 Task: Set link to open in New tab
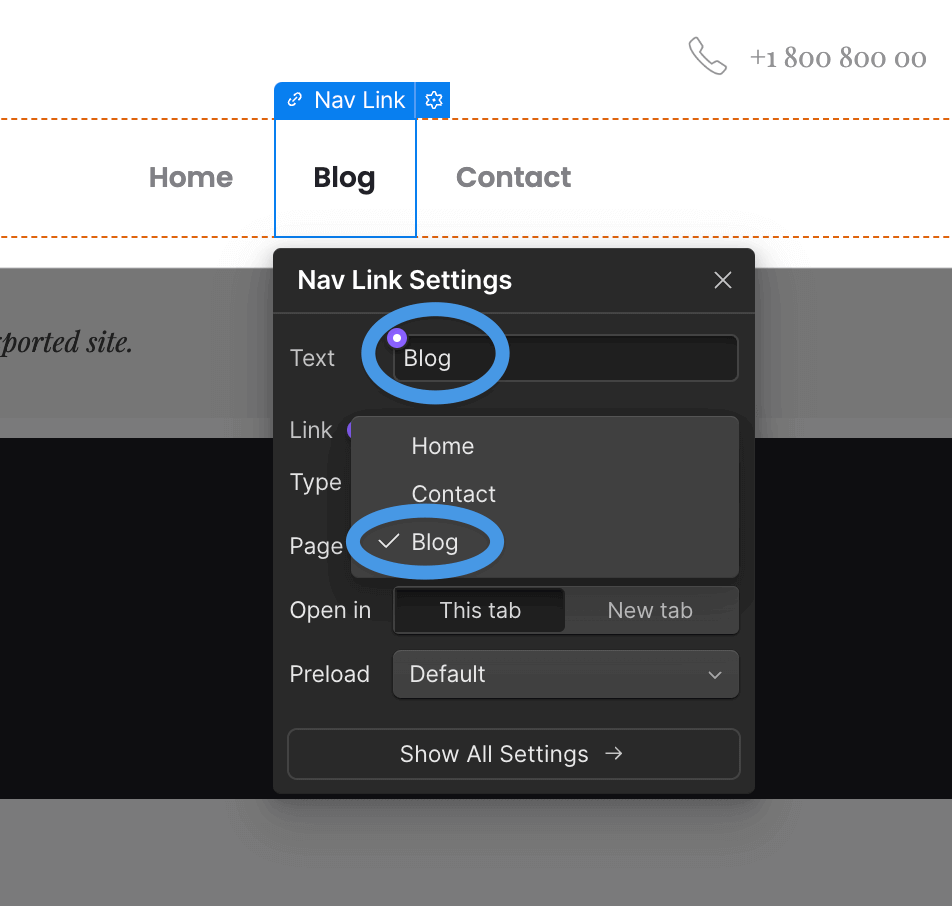(x=650, y=610)
